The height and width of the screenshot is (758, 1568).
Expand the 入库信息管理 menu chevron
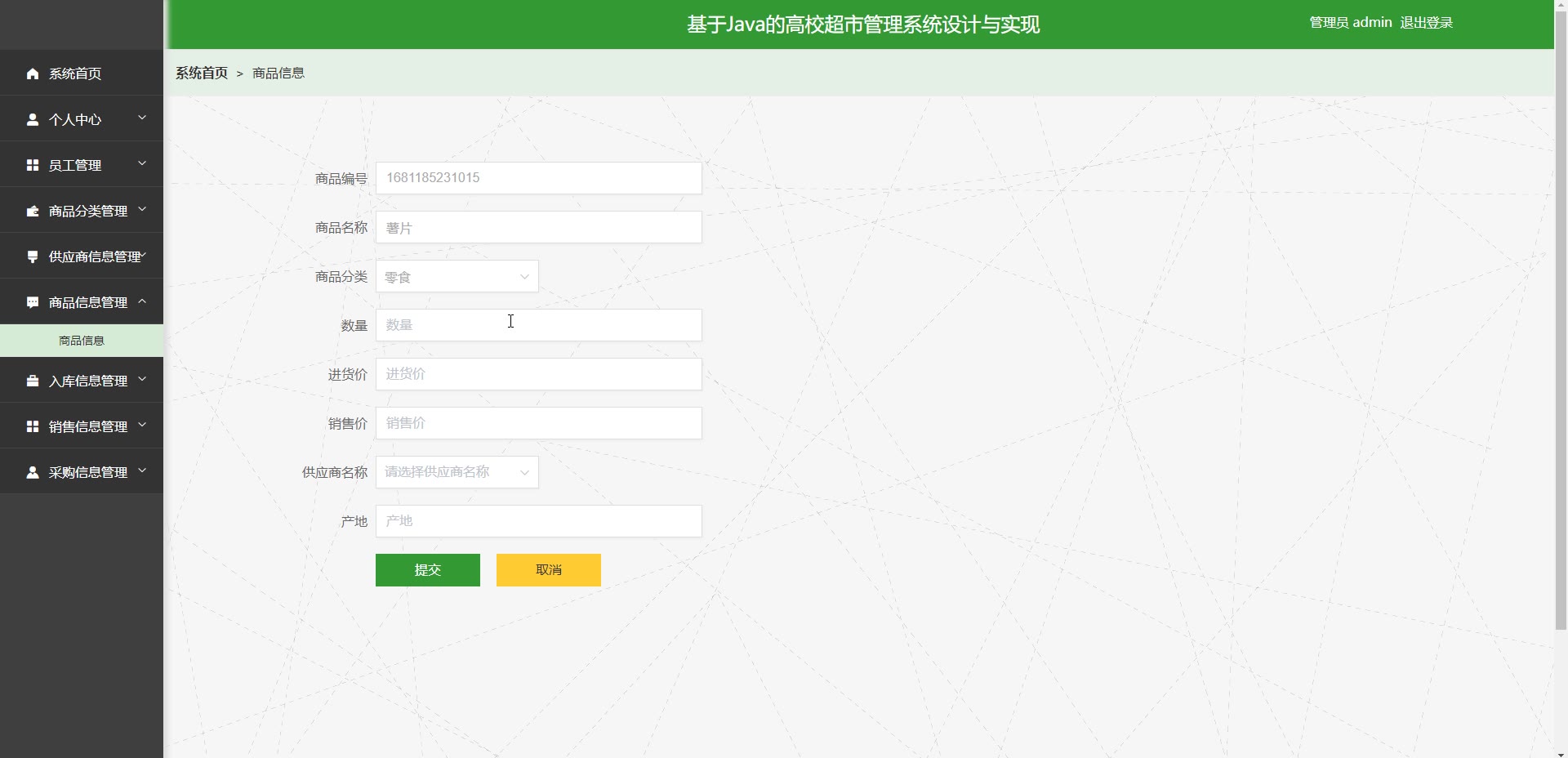142,379
